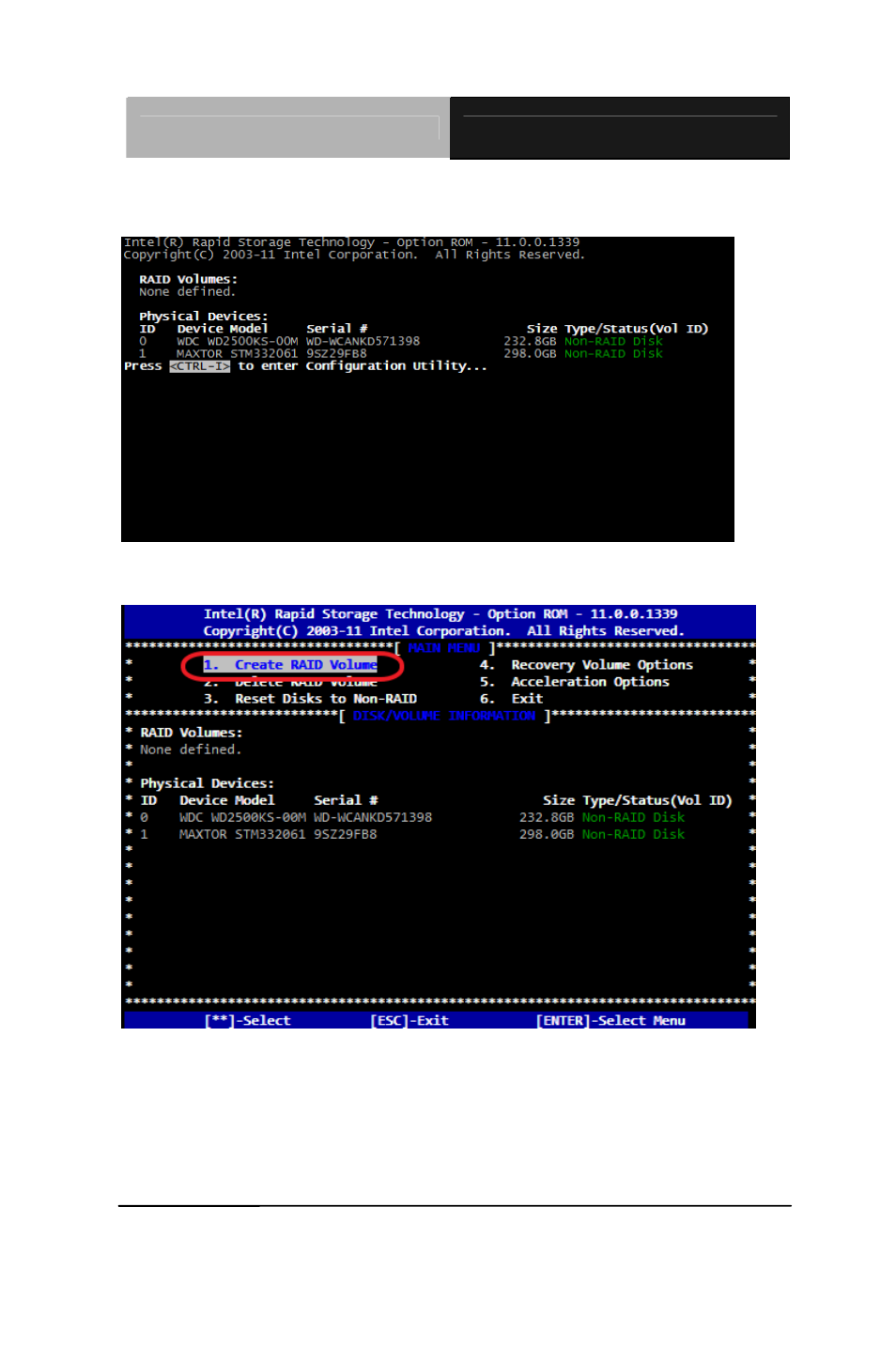The width and height of the screenshot is (896, 1346).
Task: Click 'None defined.' in configuration utility
Action: coord(191,750)
